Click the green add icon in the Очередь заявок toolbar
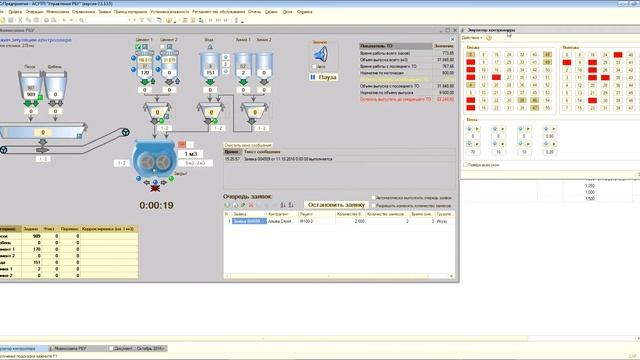The image size is (640, 360). pyautogui.click(x=228, y=205)
